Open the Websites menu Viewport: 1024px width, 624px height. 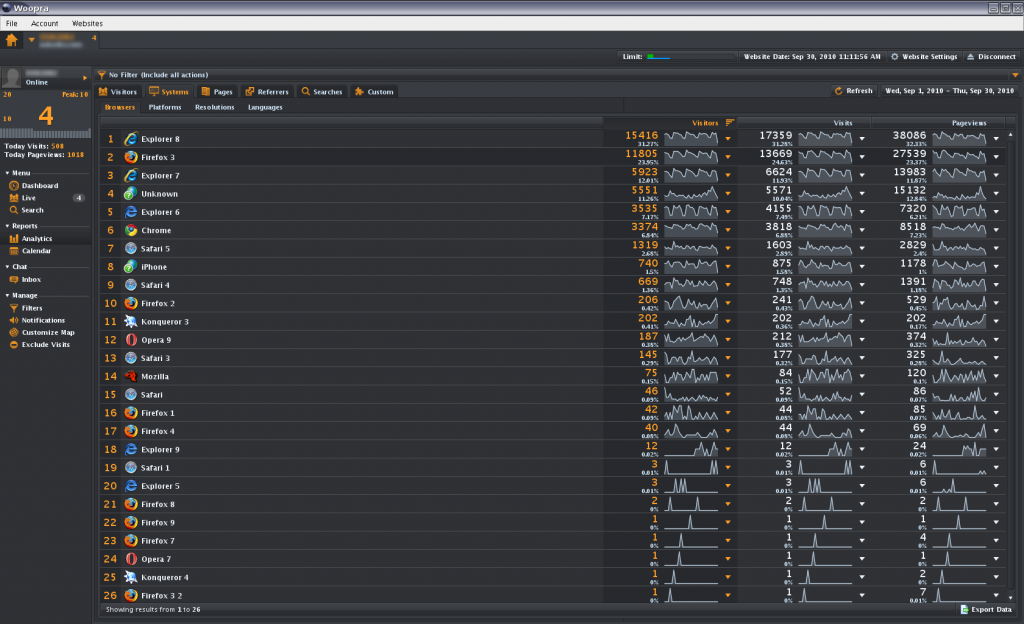pos(88,23)
